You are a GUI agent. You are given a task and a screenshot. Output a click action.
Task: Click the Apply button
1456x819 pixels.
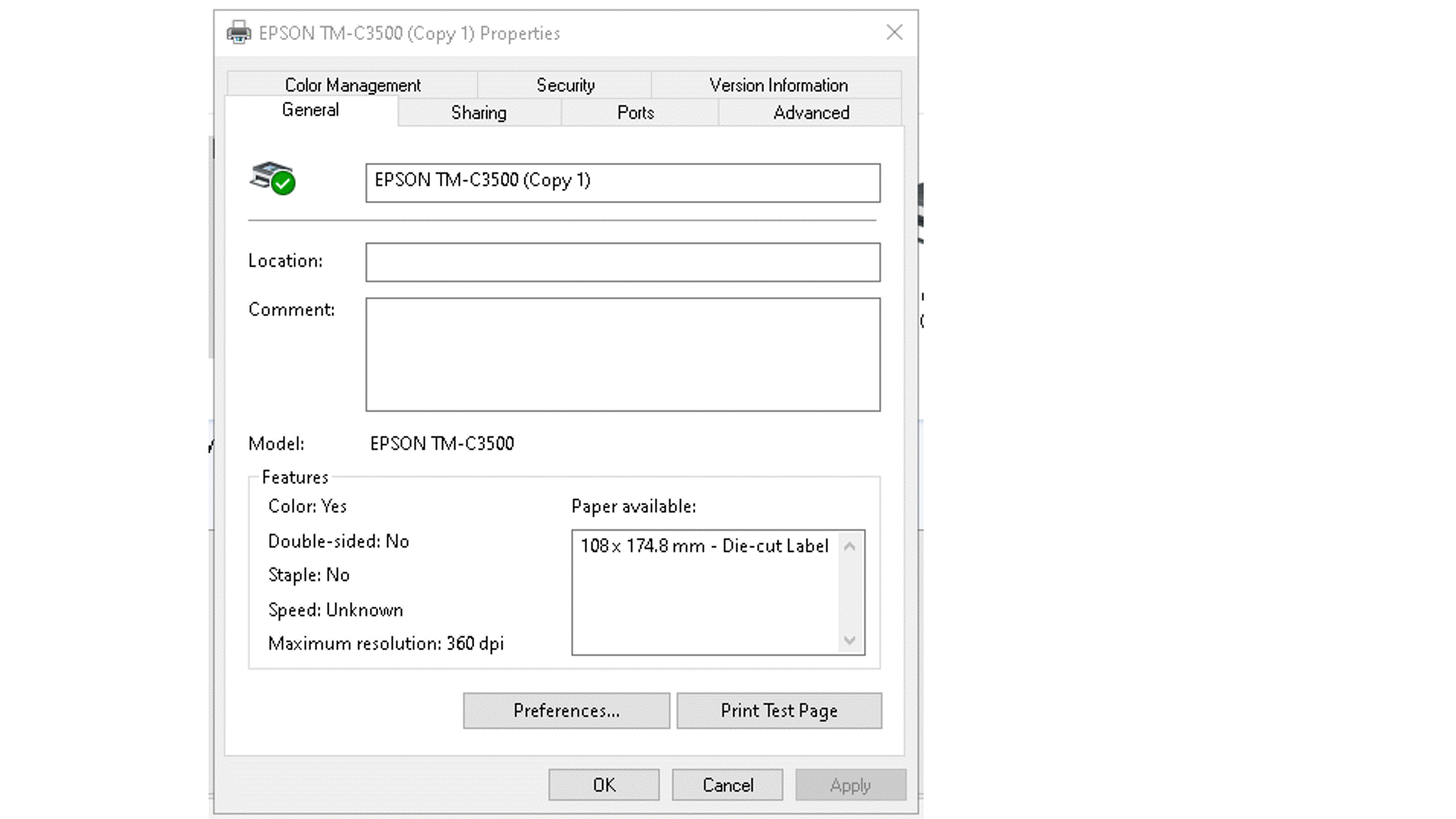coord(851,785)
